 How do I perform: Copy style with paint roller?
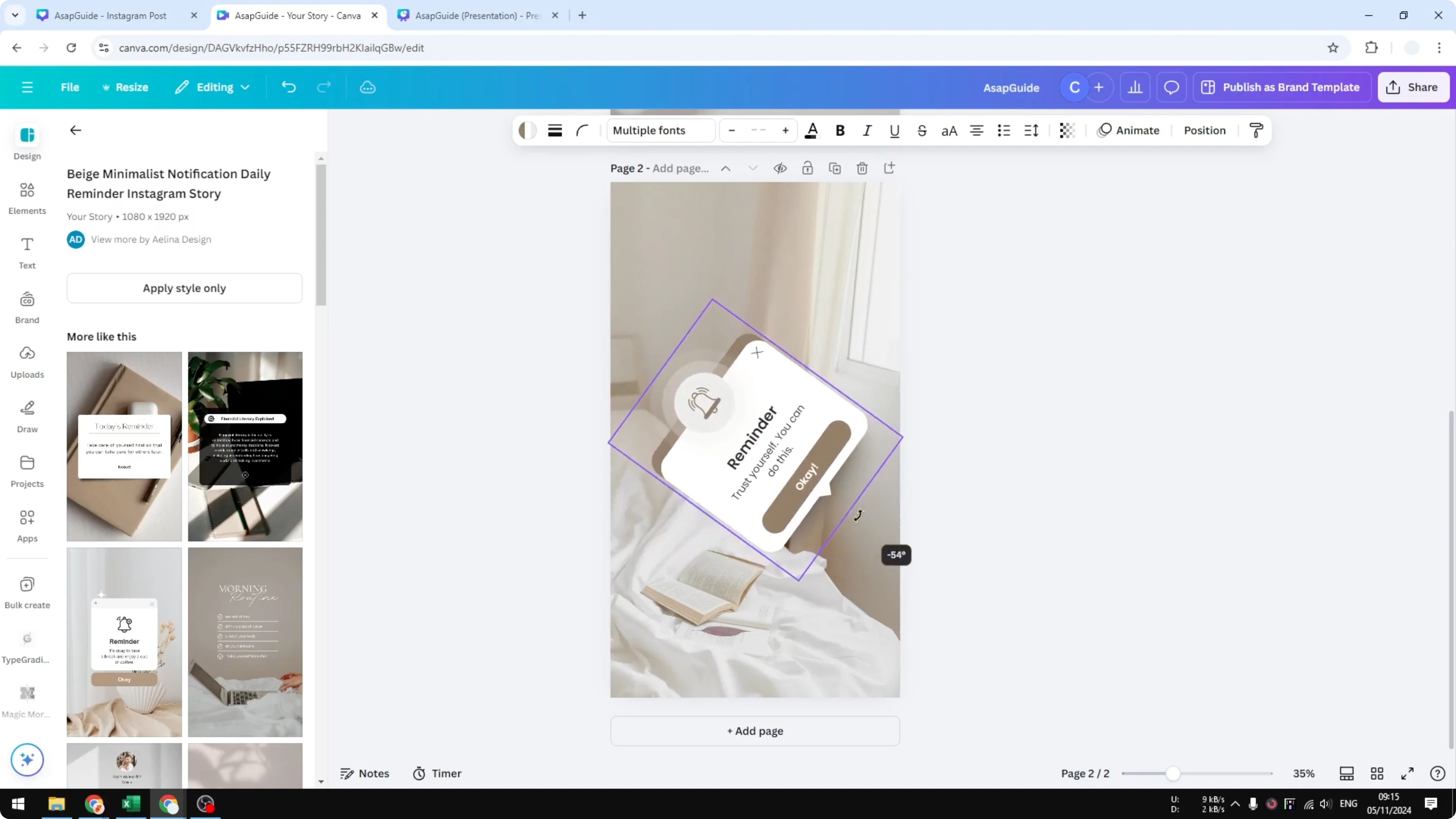click(1257, 131)
